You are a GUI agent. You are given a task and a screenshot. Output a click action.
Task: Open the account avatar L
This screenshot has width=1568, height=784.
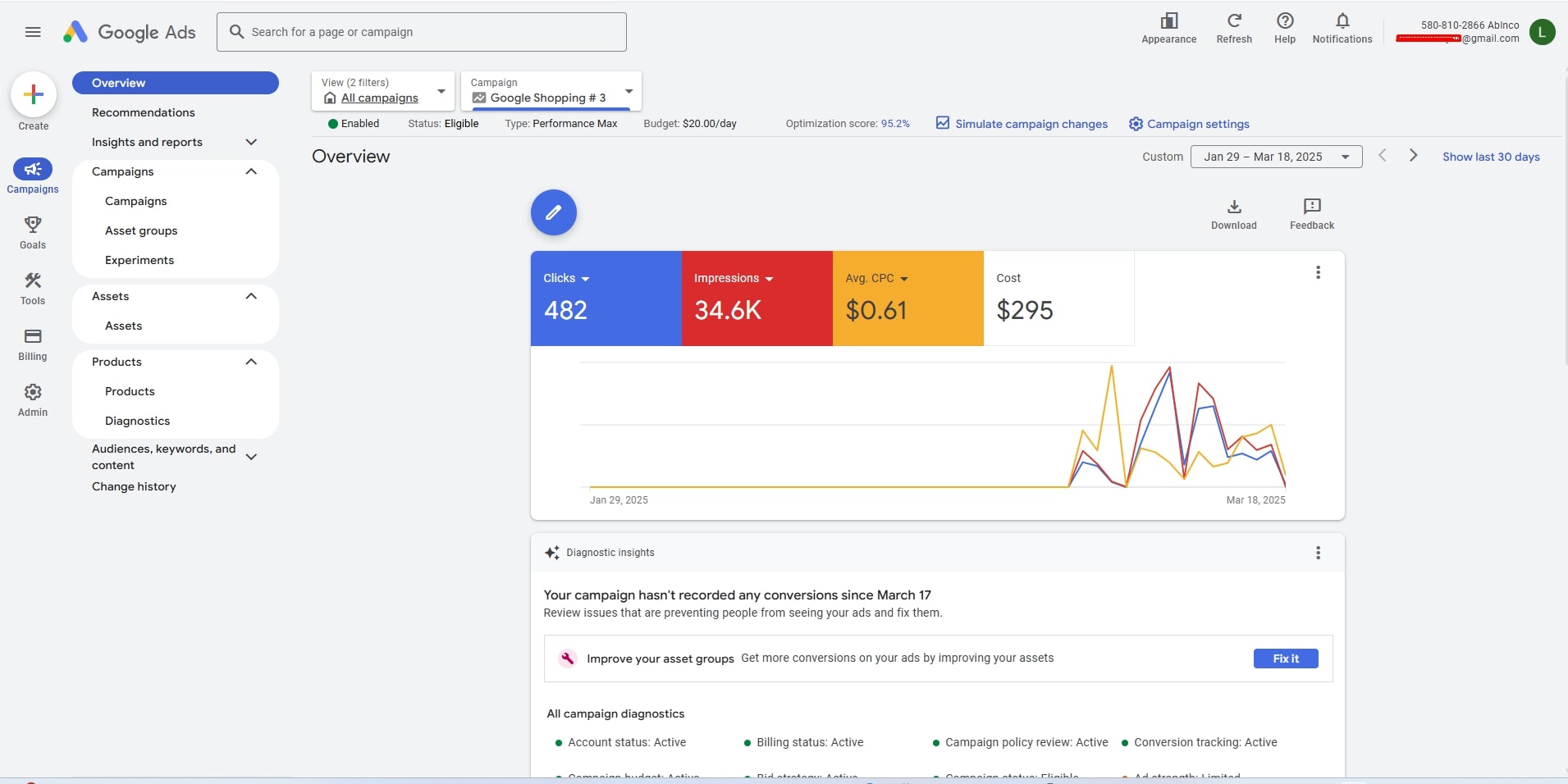click(x=1543, y=32)
